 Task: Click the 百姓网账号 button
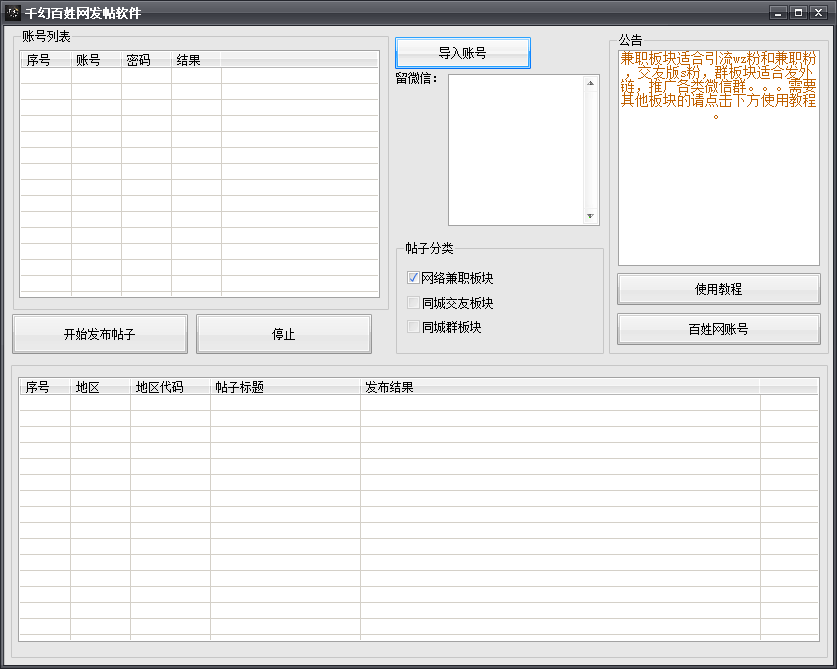pyautogui.click(x=718, y=329)
